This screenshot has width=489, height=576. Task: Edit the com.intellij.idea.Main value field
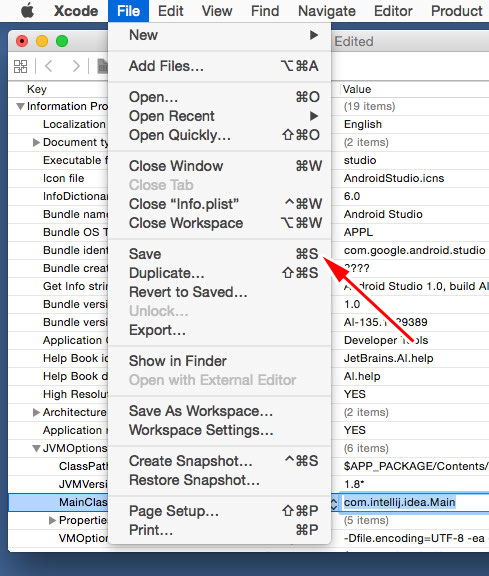tap(413, 502)
